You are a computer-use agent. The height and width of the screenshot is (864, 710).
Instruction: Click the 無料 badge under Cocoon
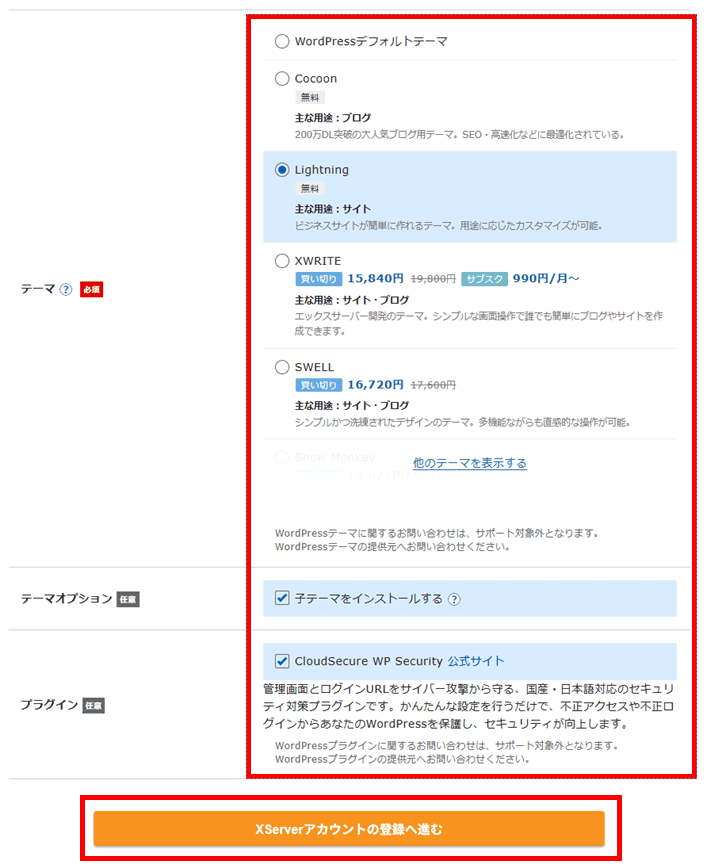pyautogui.click(x=310, y=98)
